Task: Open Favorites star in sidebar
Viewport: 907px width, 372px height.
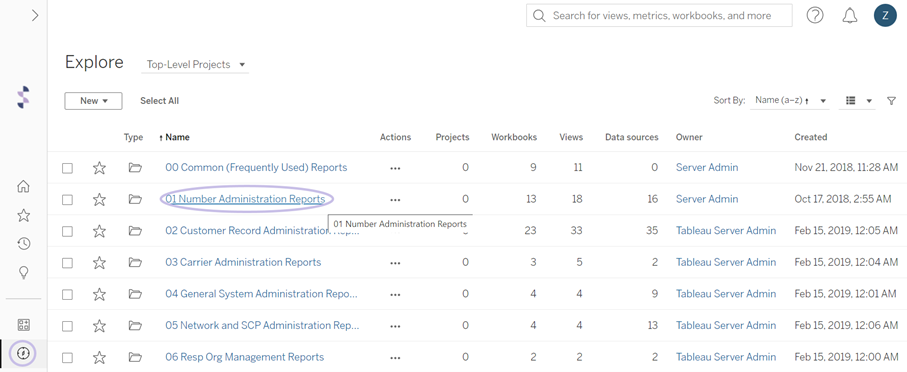Action: click(23, 215)
